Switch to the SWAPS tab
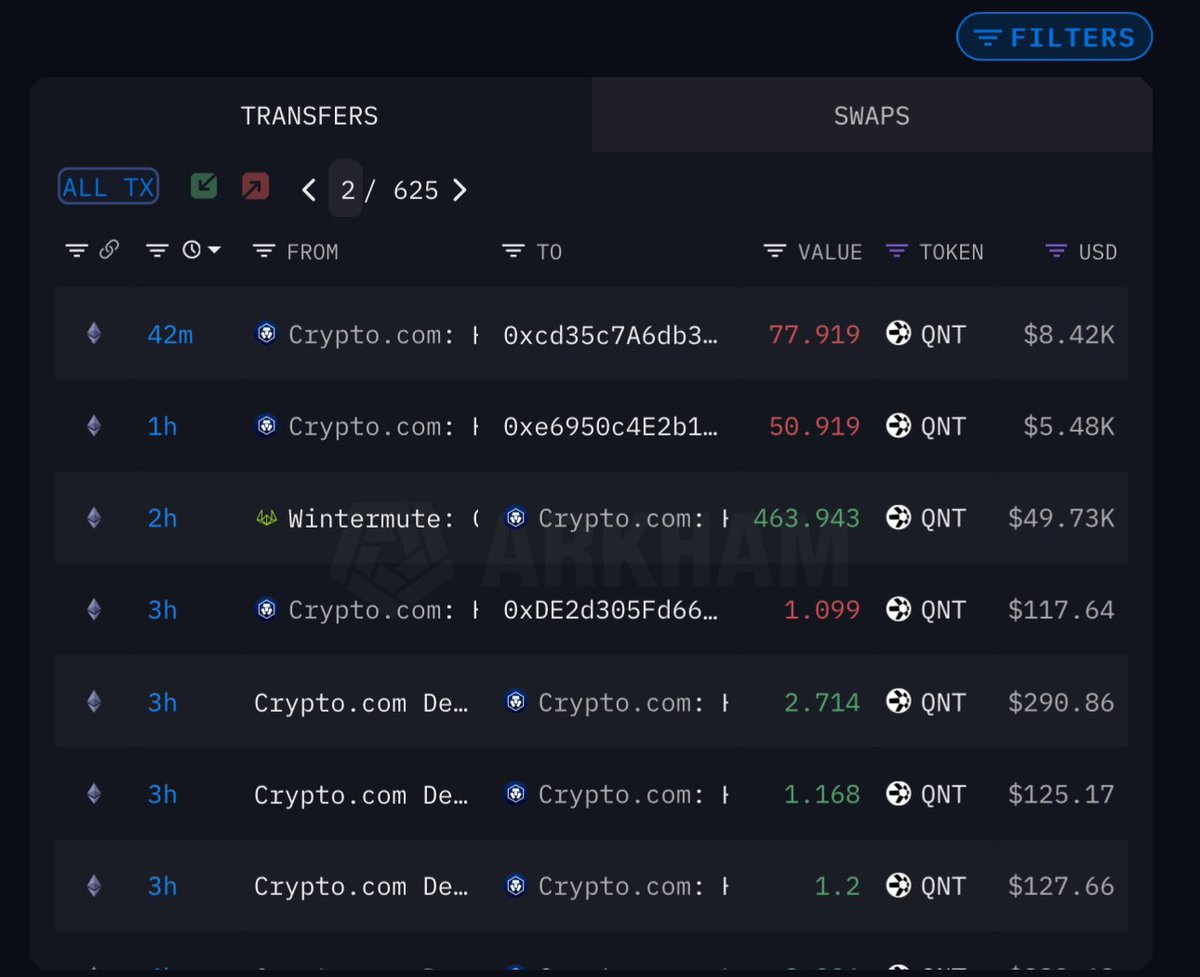The width and height of the screenshot is (1200, 977). 872,116
